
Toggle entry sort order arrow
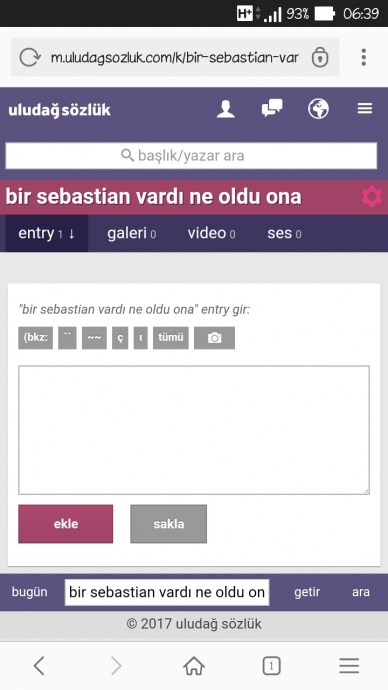[72, 234]
